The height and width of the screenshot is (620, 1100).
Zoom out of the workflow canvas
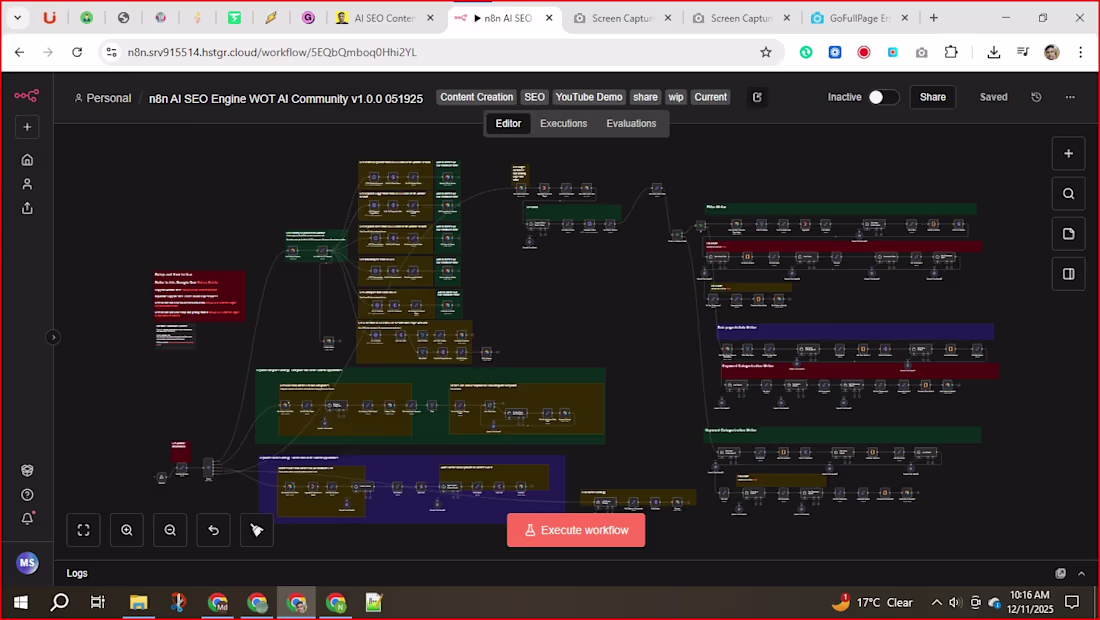170,530
